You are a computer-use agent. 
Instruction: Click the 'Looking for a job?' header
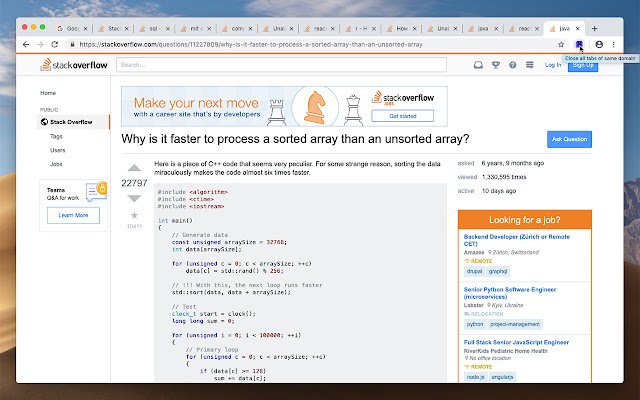click(524, 220)
